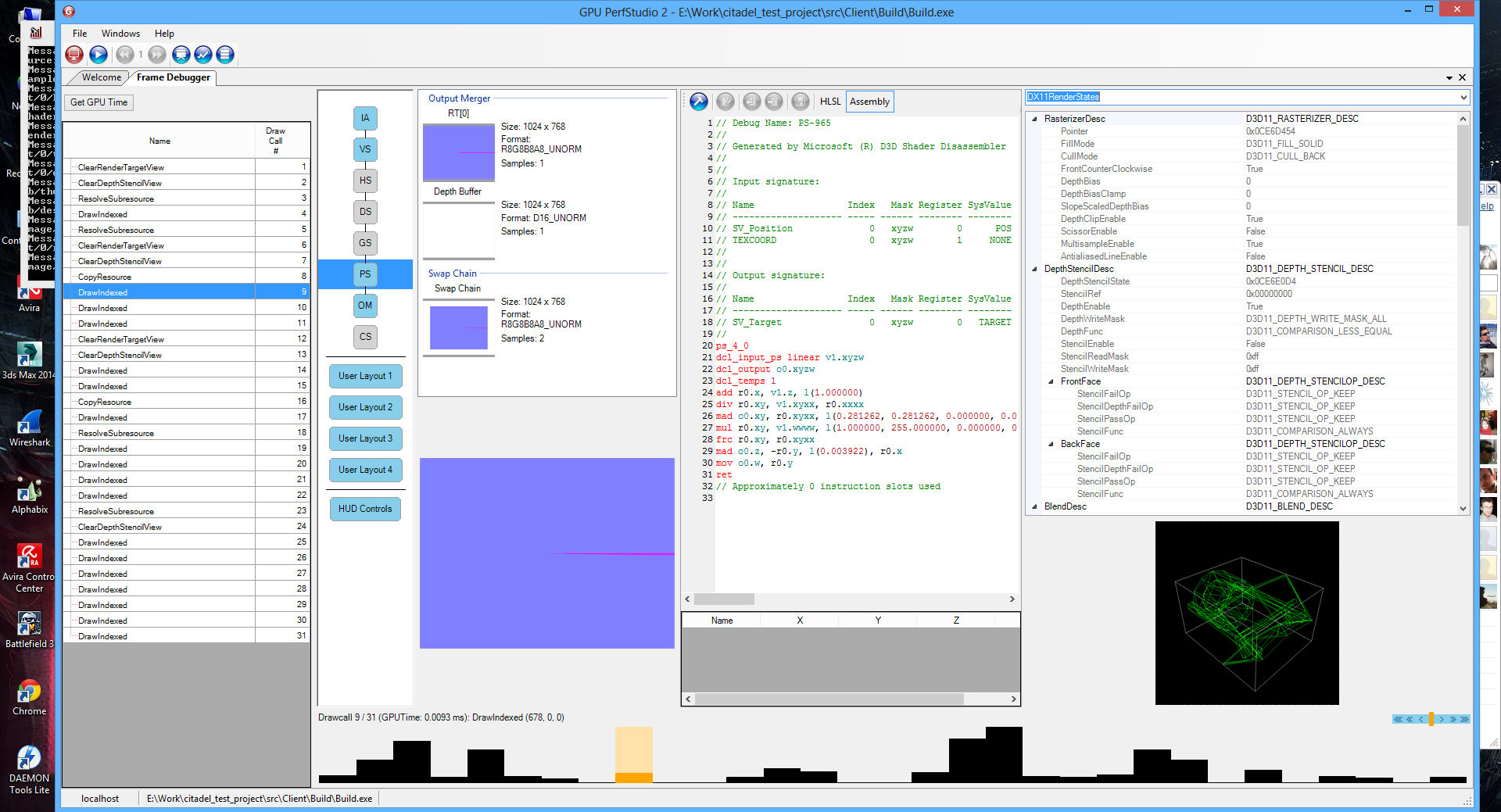Collapse the RasterizerDesc tree node
Viewport: 1501px width, 812px height.
click(1035, 119)
